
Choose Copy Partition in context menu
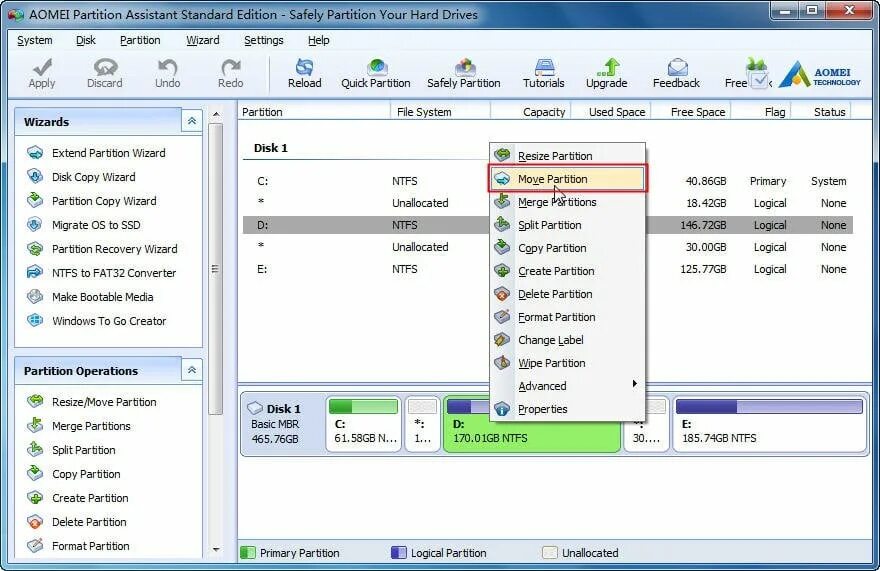tap(567, 248)
